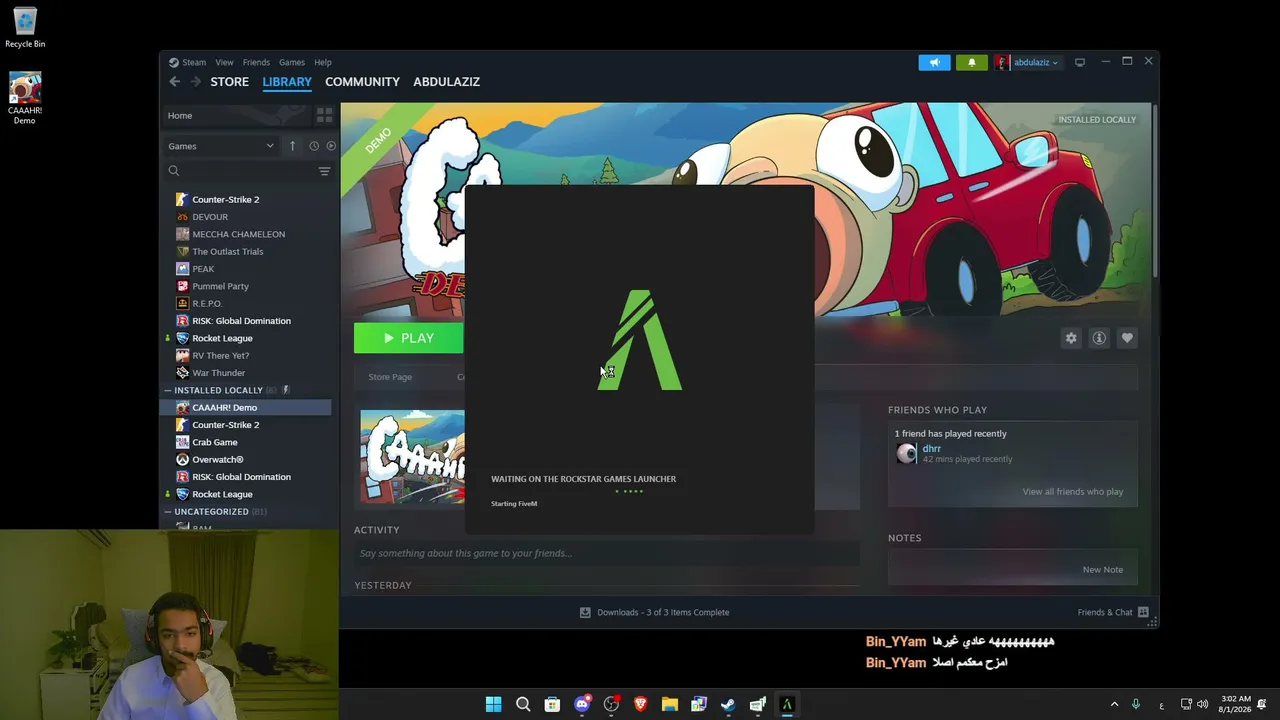Viewport: 1280px width, 720px height.
Task: Open the Steam announcements megaphone button
Action: tap(934, 62)
